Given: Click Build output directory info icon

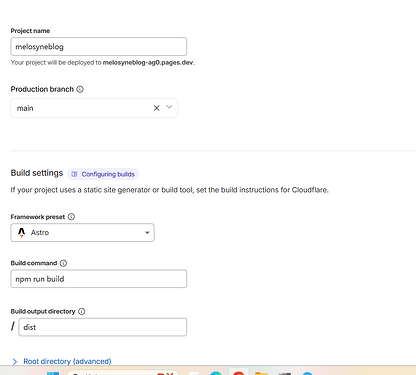Looking at the screenshot, I should [82, 311].
